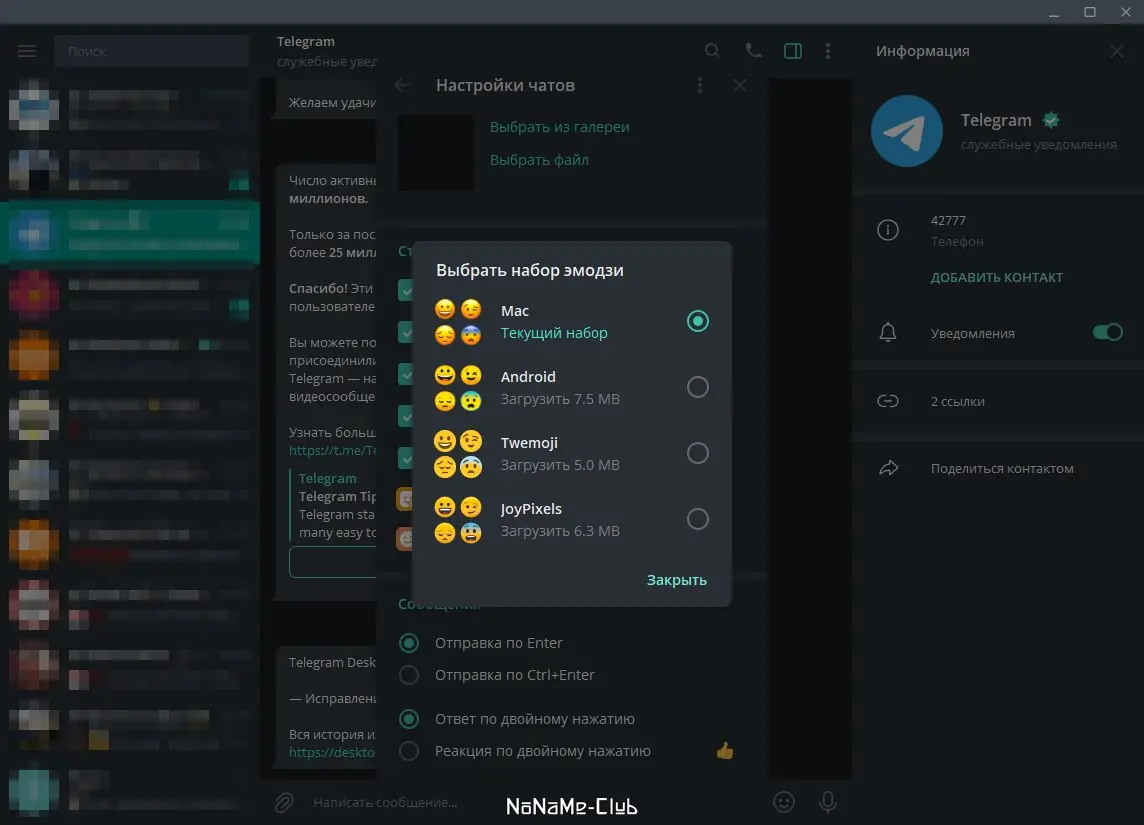Open chat header three-dot menu
The height and width of the screenshot is (825, 1144).
[x=827, y=50]
